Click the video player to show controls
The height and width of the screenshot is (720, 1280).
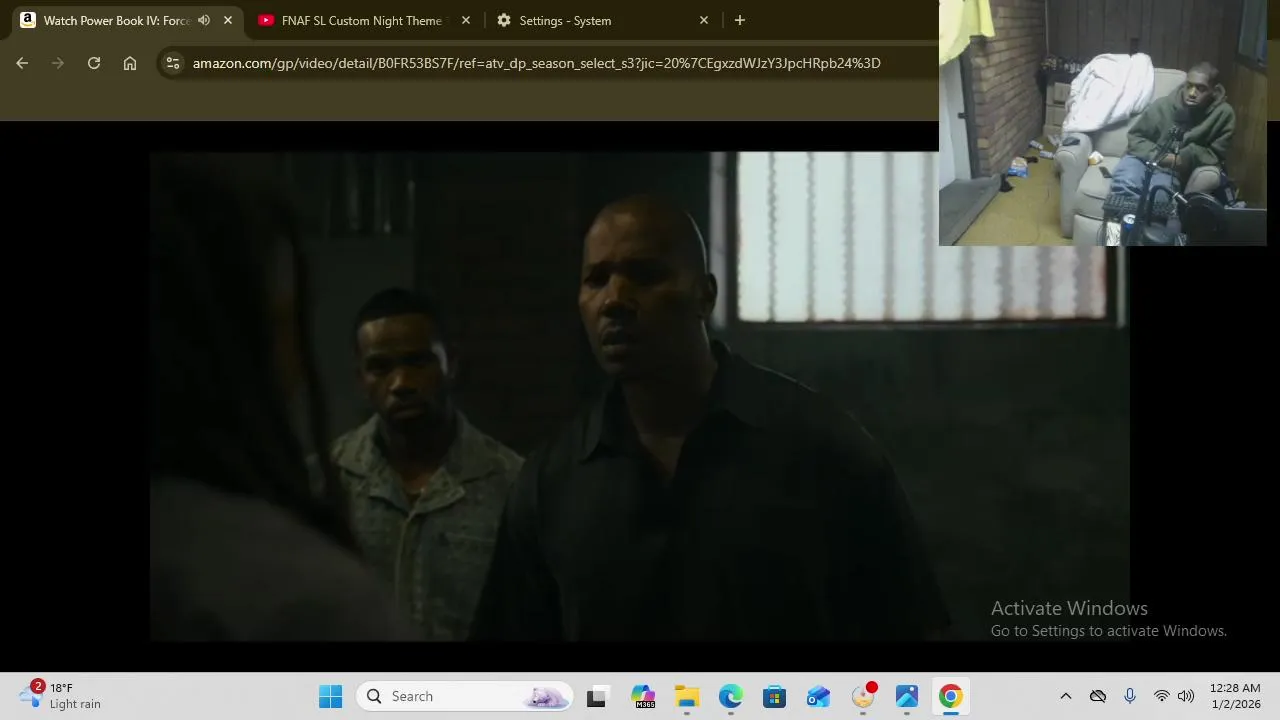tap(640, 396)
